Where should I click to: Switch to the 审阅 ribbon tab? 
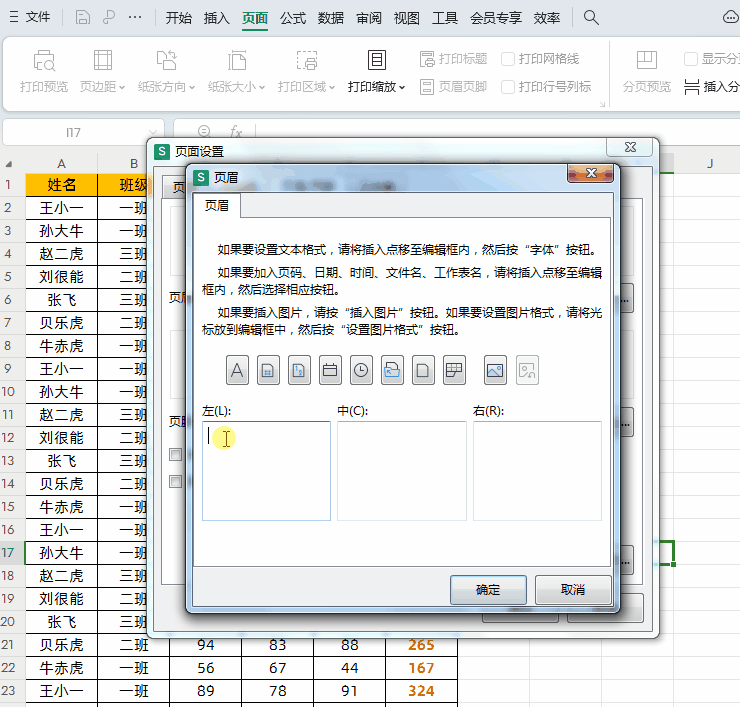(369, 18)
